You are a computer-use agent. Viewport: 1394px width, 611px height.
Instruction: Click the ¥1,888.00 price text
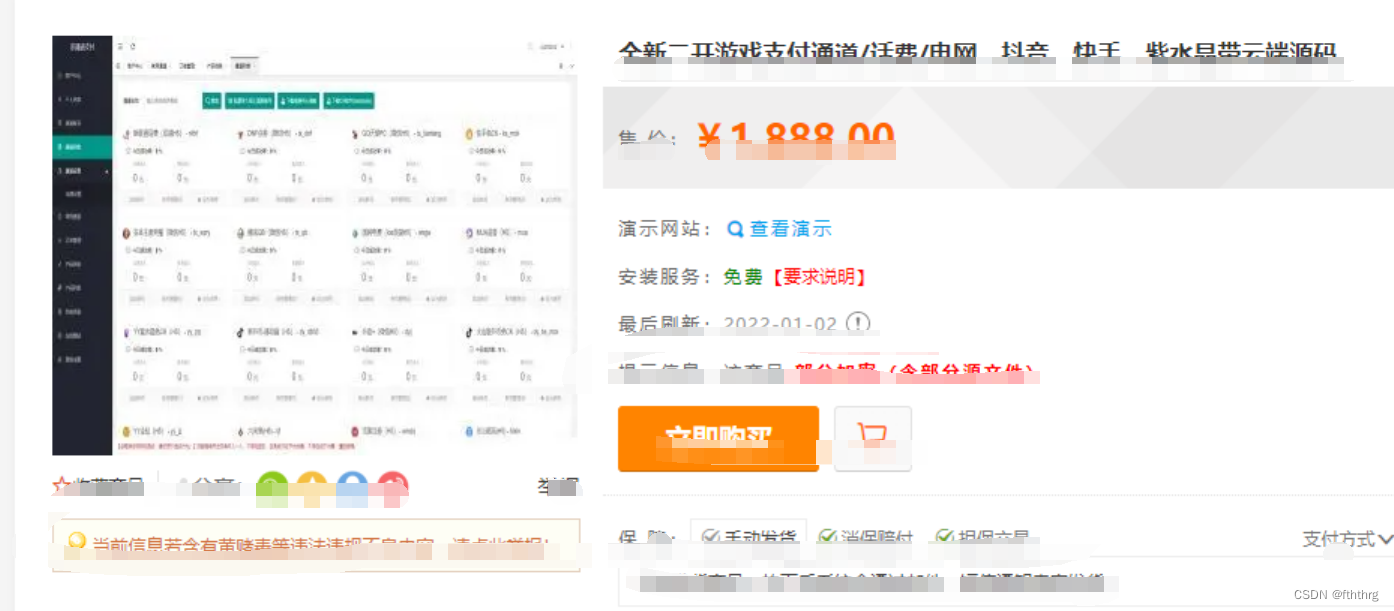click(x=796, y=139)
